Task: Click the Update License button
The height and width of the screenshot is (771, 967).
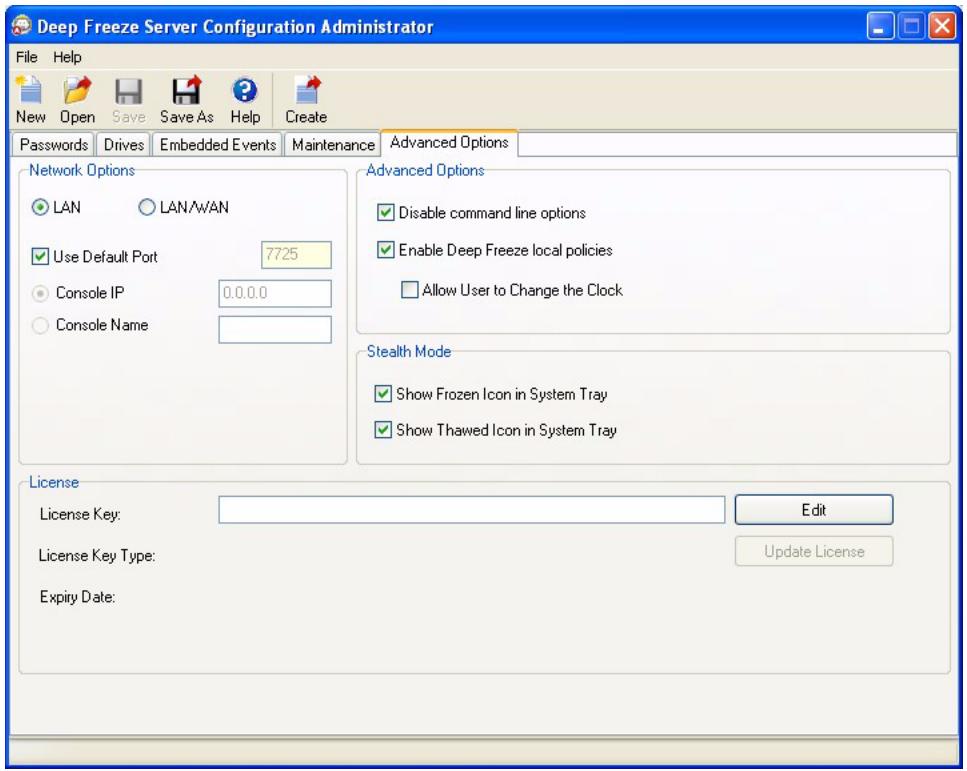Action: click(x=813, y=551)
